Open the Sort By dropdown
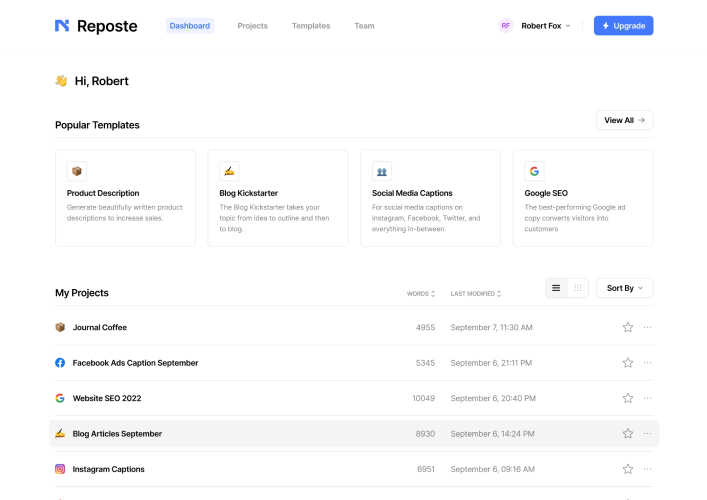707x500 pixels. click(624, 288)
